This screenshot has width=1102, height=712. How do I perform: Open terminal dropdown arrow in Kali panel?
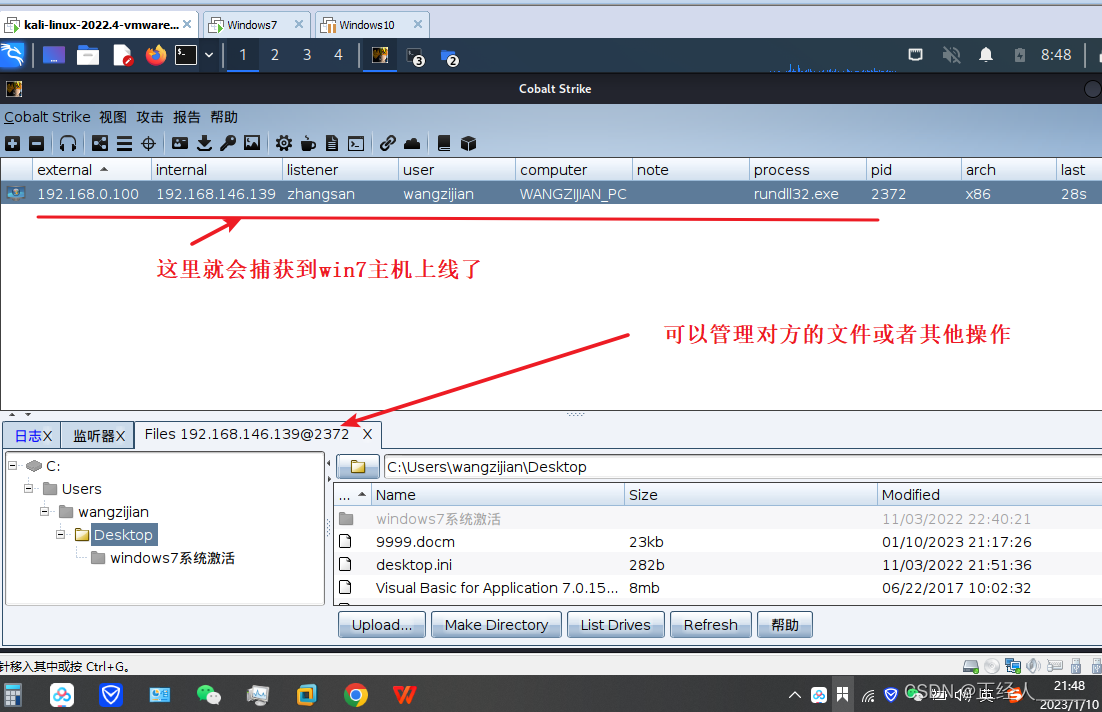click(x=209, y=55)
